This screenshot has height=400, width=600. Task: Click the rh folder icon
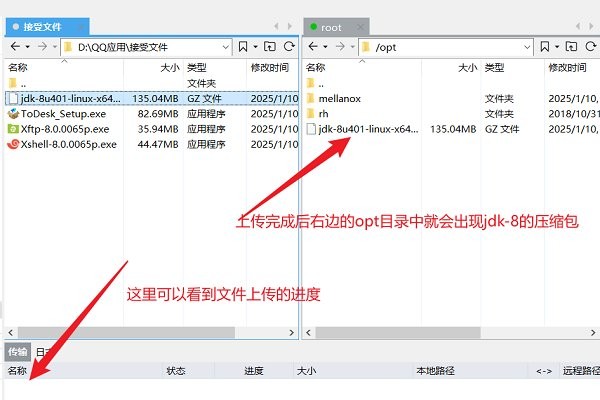tap(311, 114)
